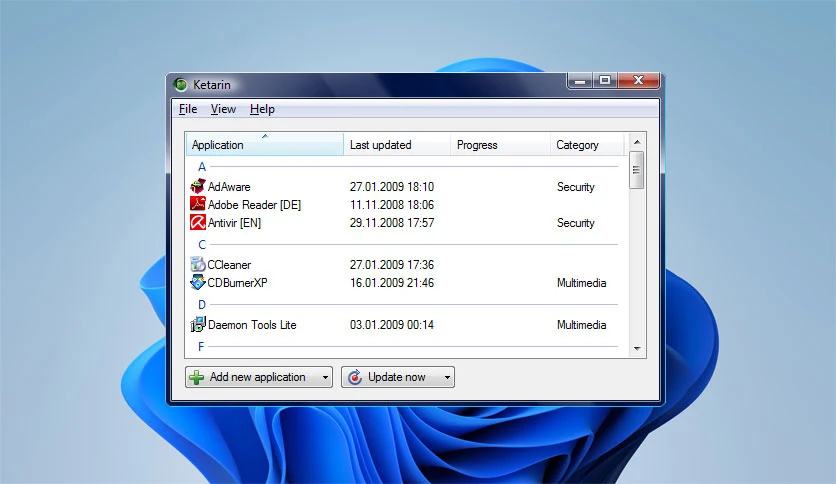
Task: Click the Add new application button
Action: (x=259, y=377)
